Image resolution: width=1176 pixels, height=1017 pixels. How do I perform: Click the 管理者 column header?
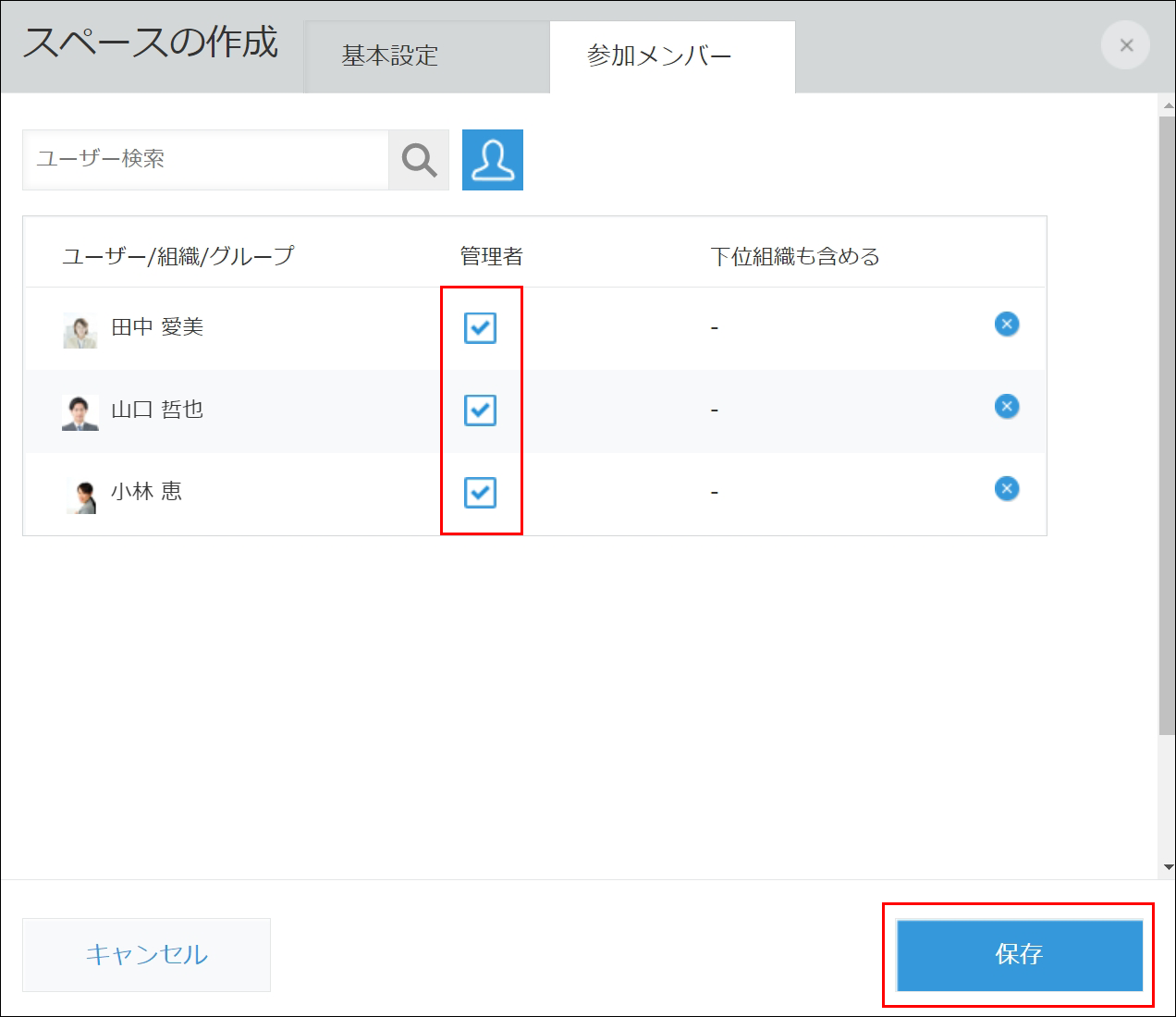click(x=489, y=255)
